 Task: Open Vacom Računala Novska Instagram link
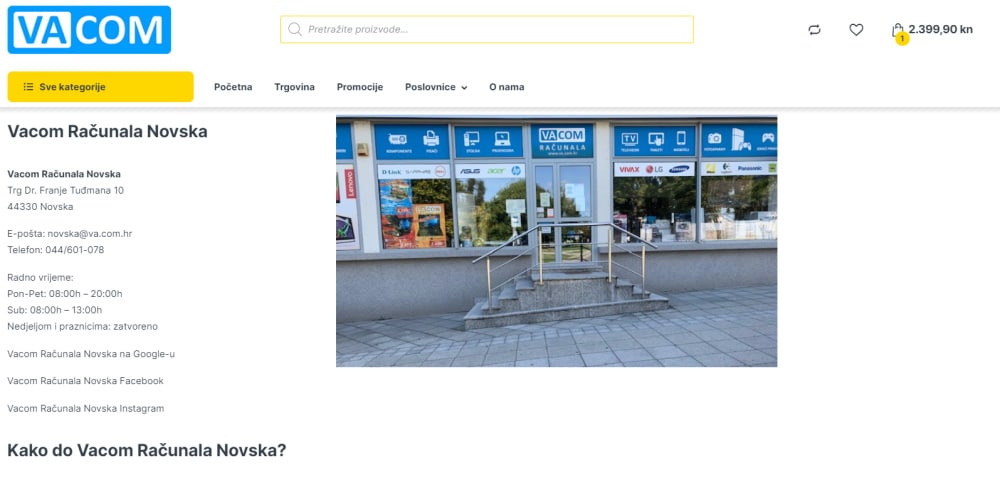click(85, 408)
